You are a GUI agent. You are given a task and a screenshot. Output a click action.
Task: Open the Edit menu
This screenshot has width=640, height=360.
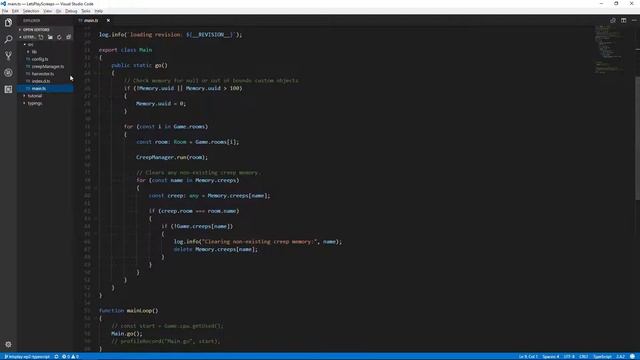15,11
